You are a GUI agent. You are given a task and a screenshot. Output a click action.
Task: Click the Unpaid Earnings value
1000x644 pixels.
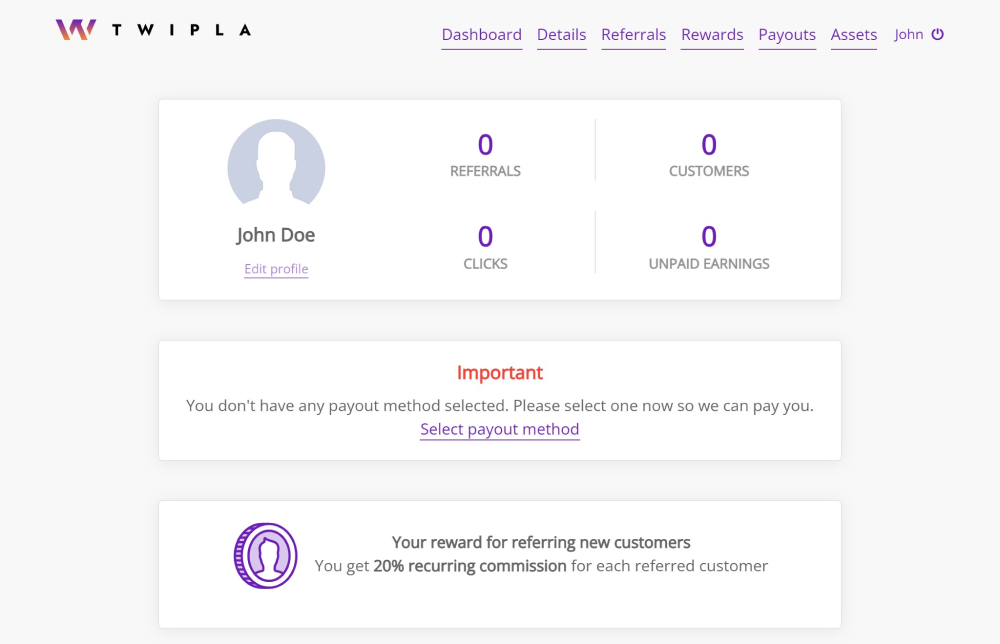click(x=708, y=237)
